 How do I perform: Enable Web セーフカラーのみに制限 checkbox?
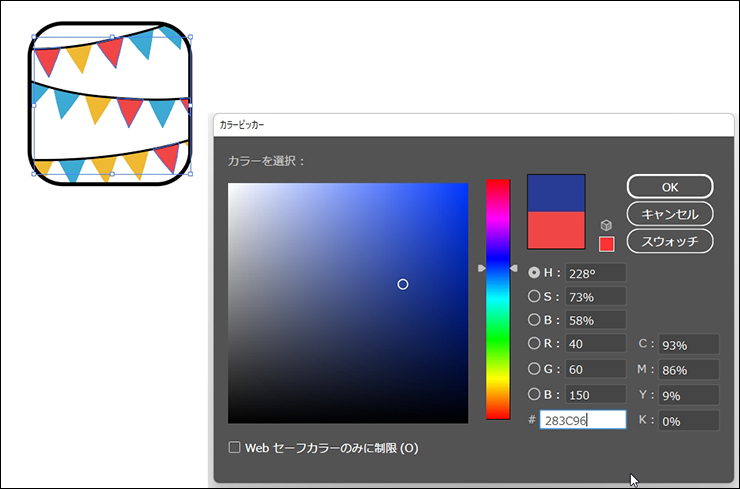pyautogui.click(x=235, y=448)
